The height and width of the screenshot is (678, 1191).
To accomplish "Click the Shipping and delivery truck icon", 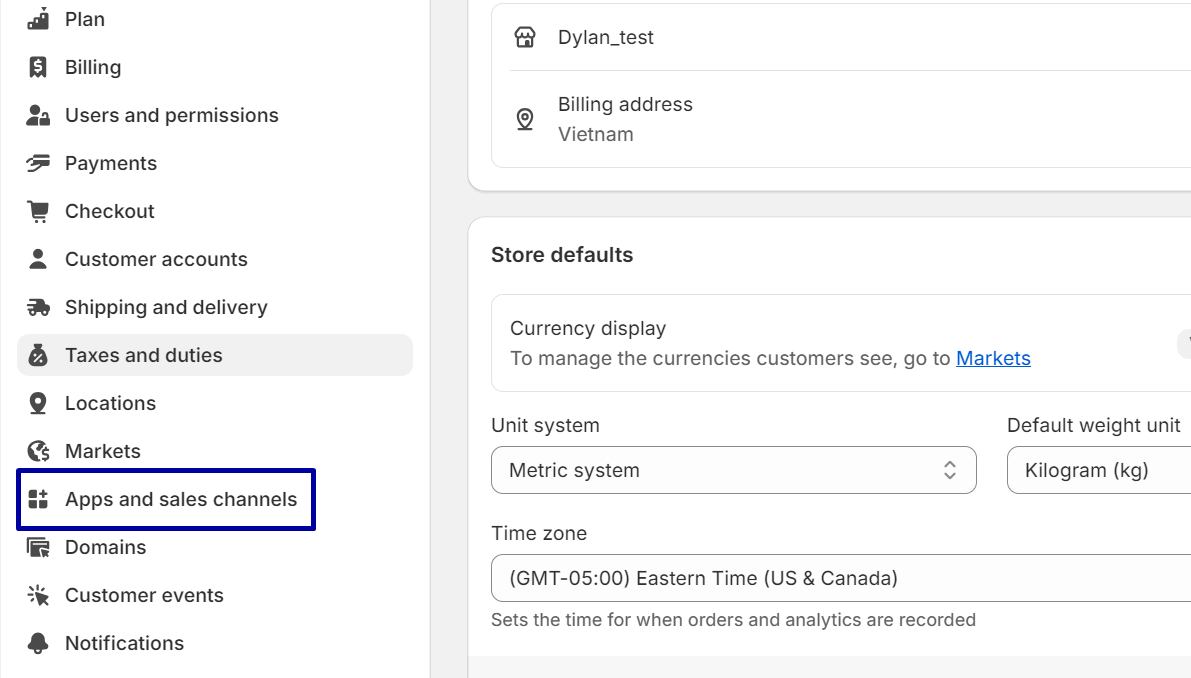I will (38, 307).
